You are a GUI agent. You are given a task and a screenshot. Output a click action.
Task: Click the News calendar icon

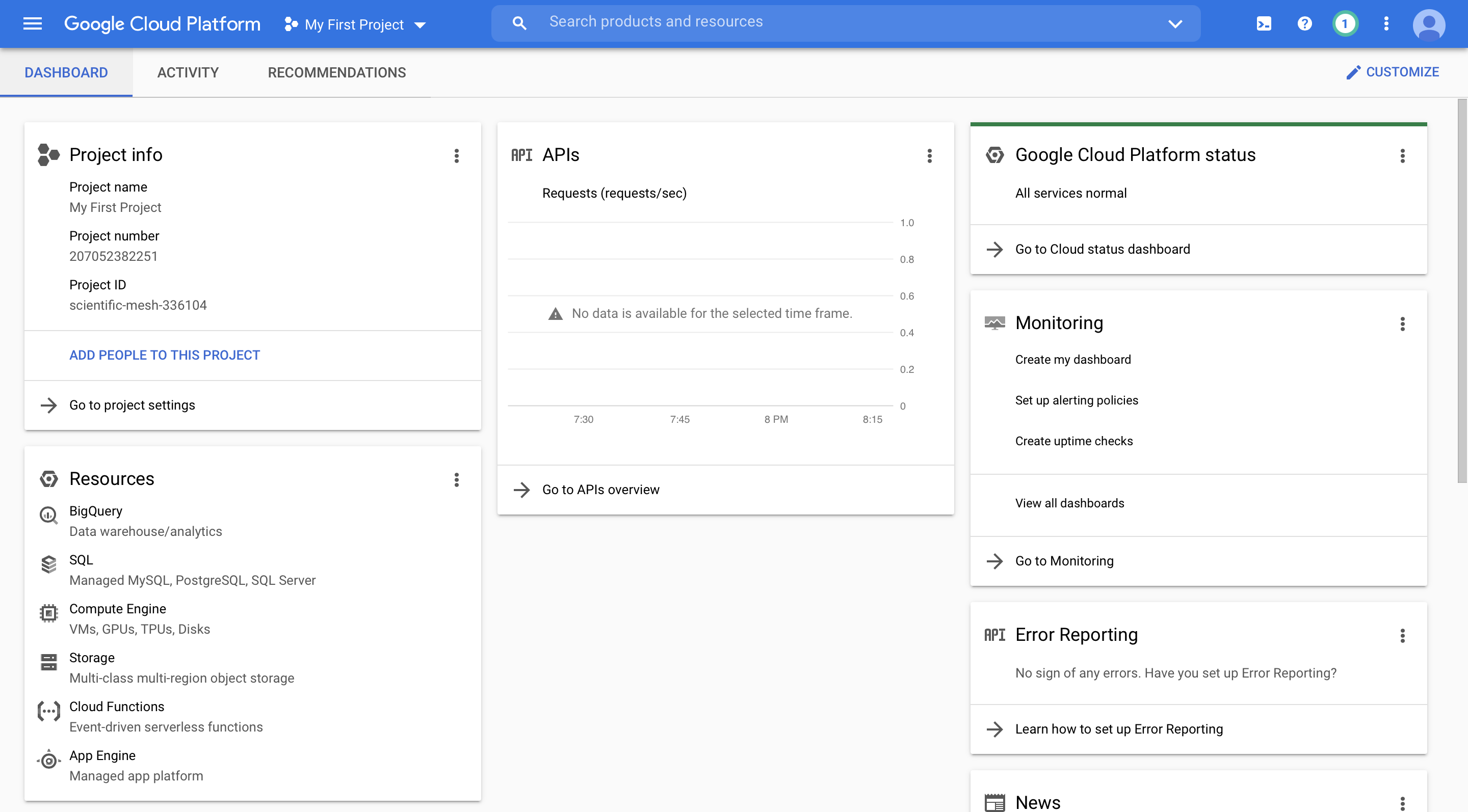click(994, 802)
